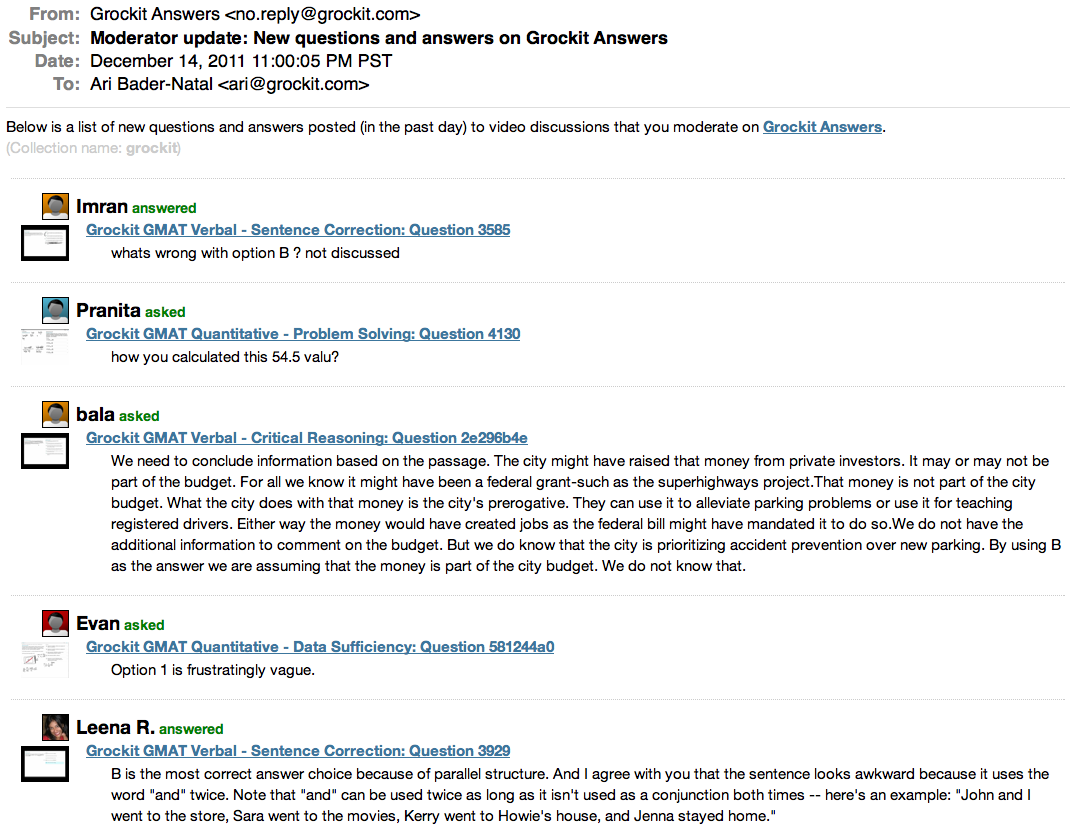The width and height of the screenshot is (1073, 840).
Task: Click Imran's orange avatar icon
Action: coord(55,206)
